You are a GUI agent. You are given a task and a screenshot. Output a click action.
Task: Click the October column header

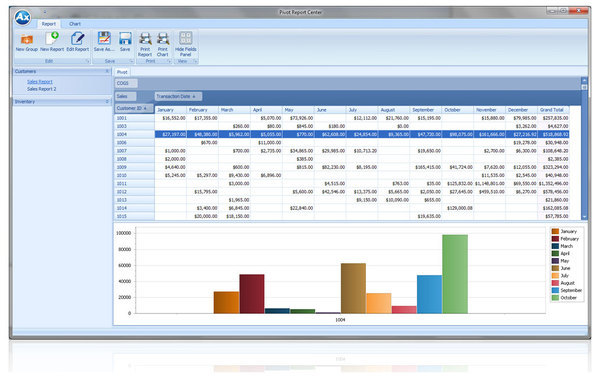click(458, 110)
